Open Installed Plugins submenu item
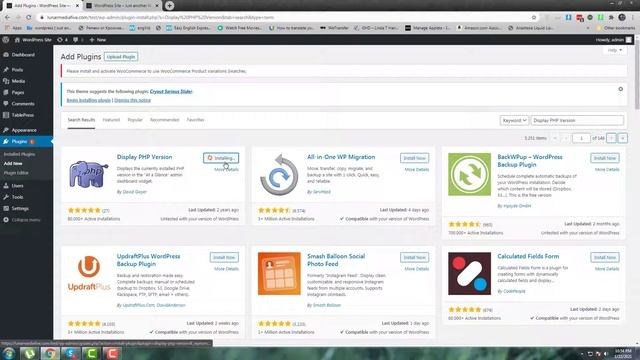 (19, 154)
